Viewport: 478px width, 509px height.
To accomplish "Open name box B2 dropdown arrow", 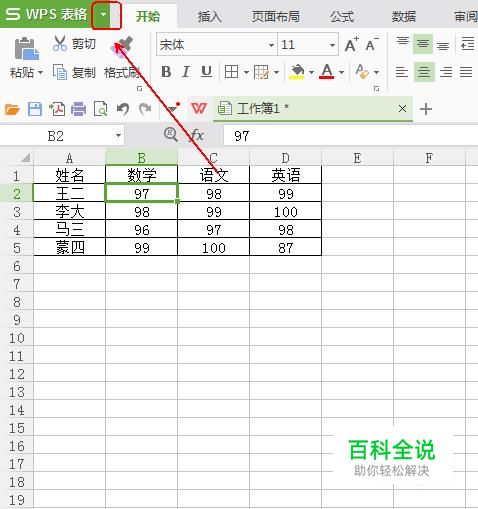I will click(118, 136).
